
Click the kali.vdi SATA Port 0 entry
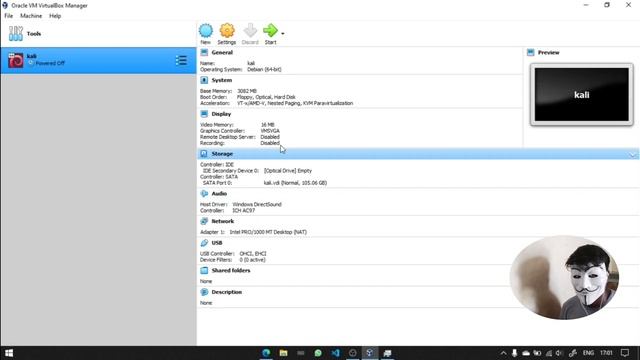point(295,183)
